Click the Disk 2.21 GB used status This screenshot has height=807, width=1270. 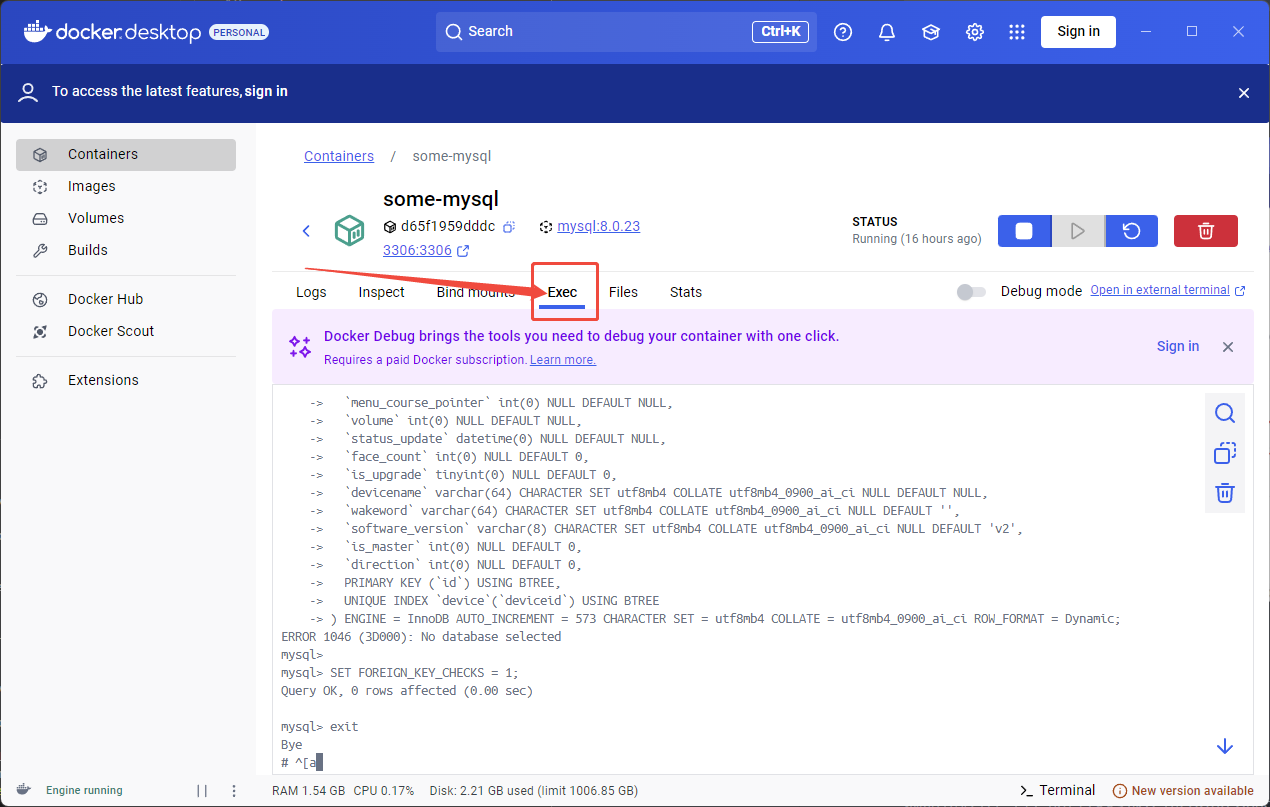click(x=533, y=790)
